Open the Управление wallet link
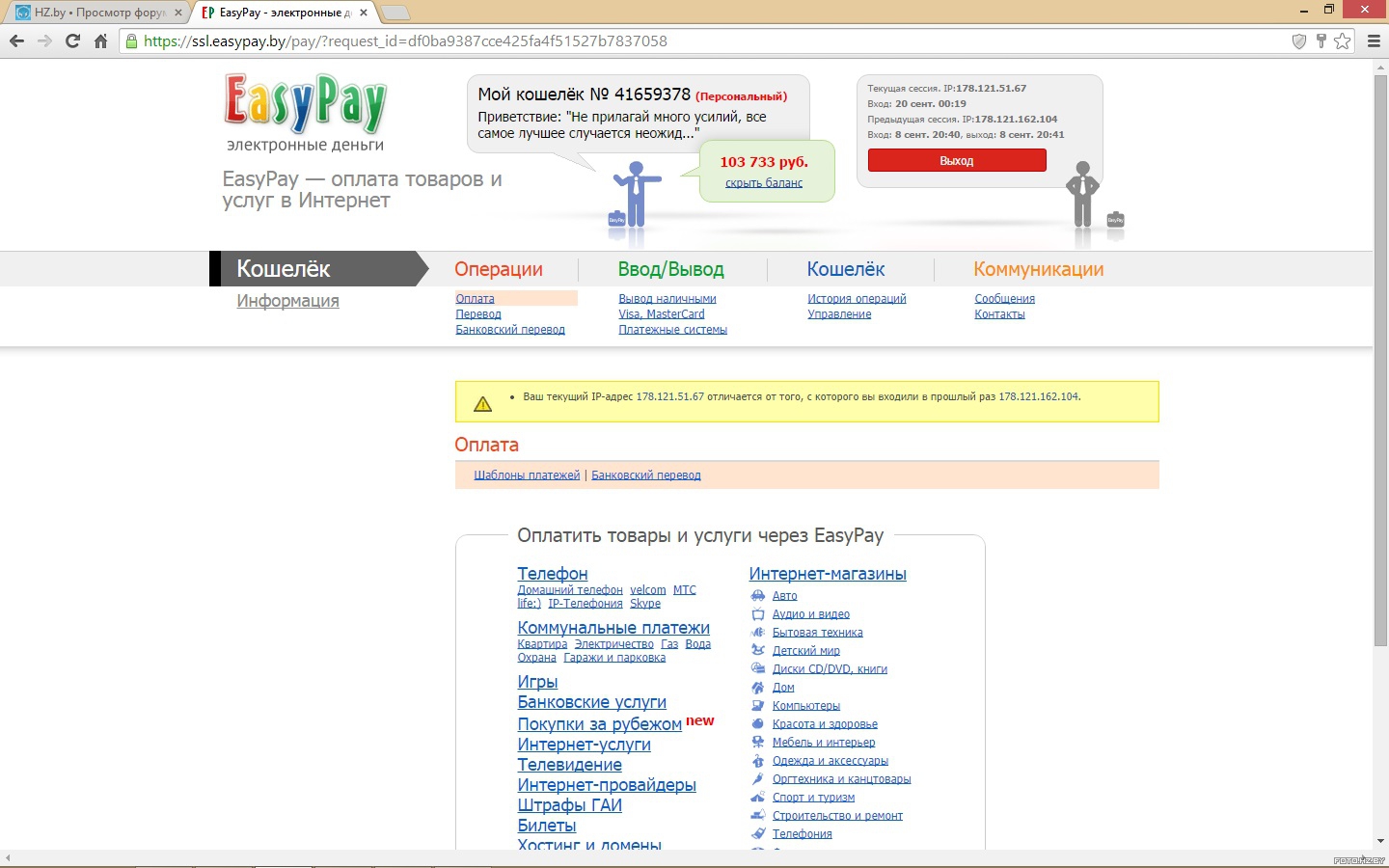 [x=839, y=314]
